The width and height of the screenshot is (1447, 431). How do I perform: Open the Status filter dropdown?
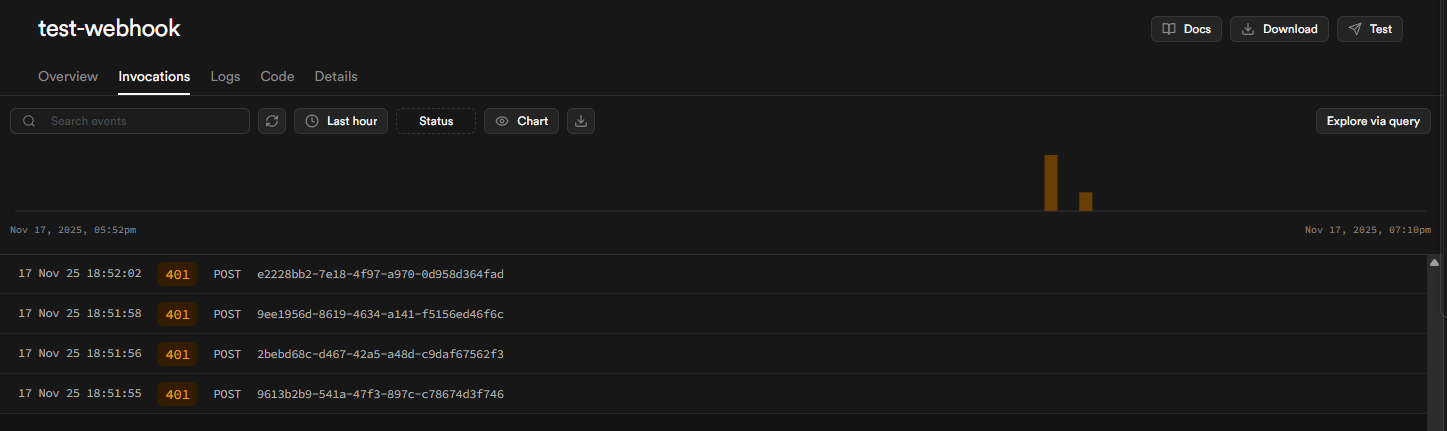(x=436, y=121)
